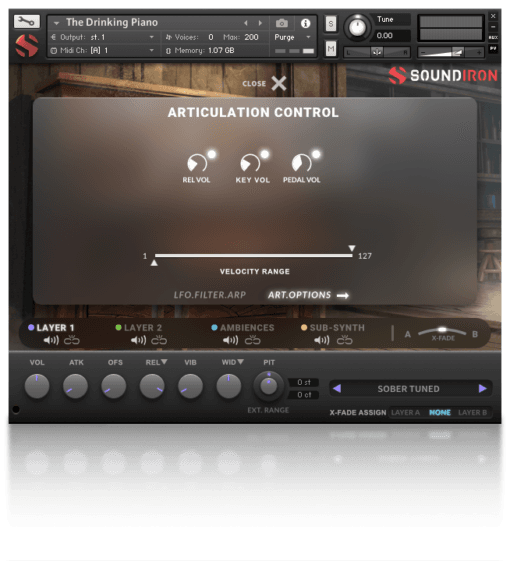Click the velocity range upper handle
Image resolution: width=510 pixels, height=561 pixels.
352,248
